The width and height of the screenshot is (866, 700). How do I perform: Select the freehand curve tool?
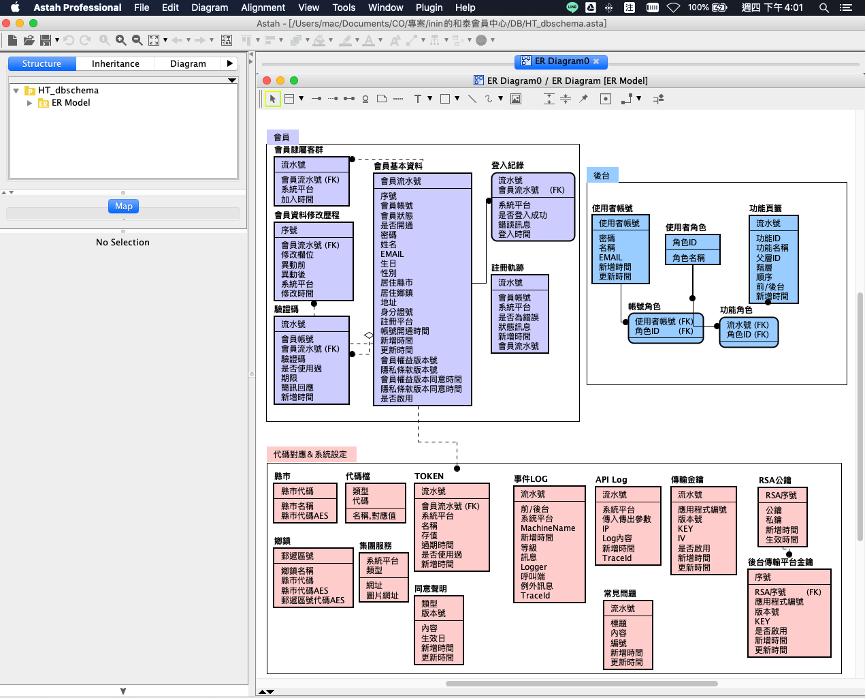(488, 99)
